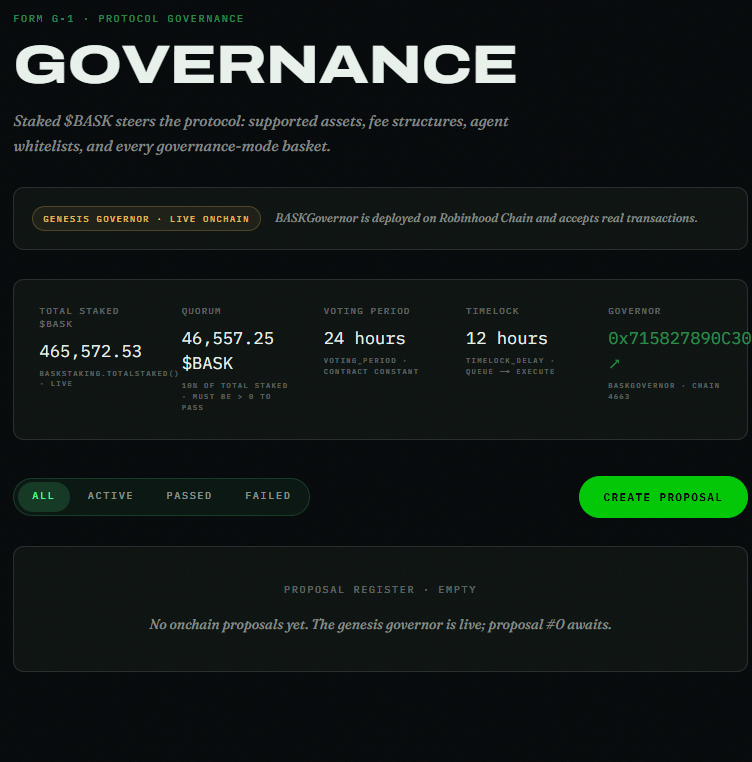Screen dimensions: 752x762
Task: Click the VOTING PERIOD column label
Action: (367, 311)
